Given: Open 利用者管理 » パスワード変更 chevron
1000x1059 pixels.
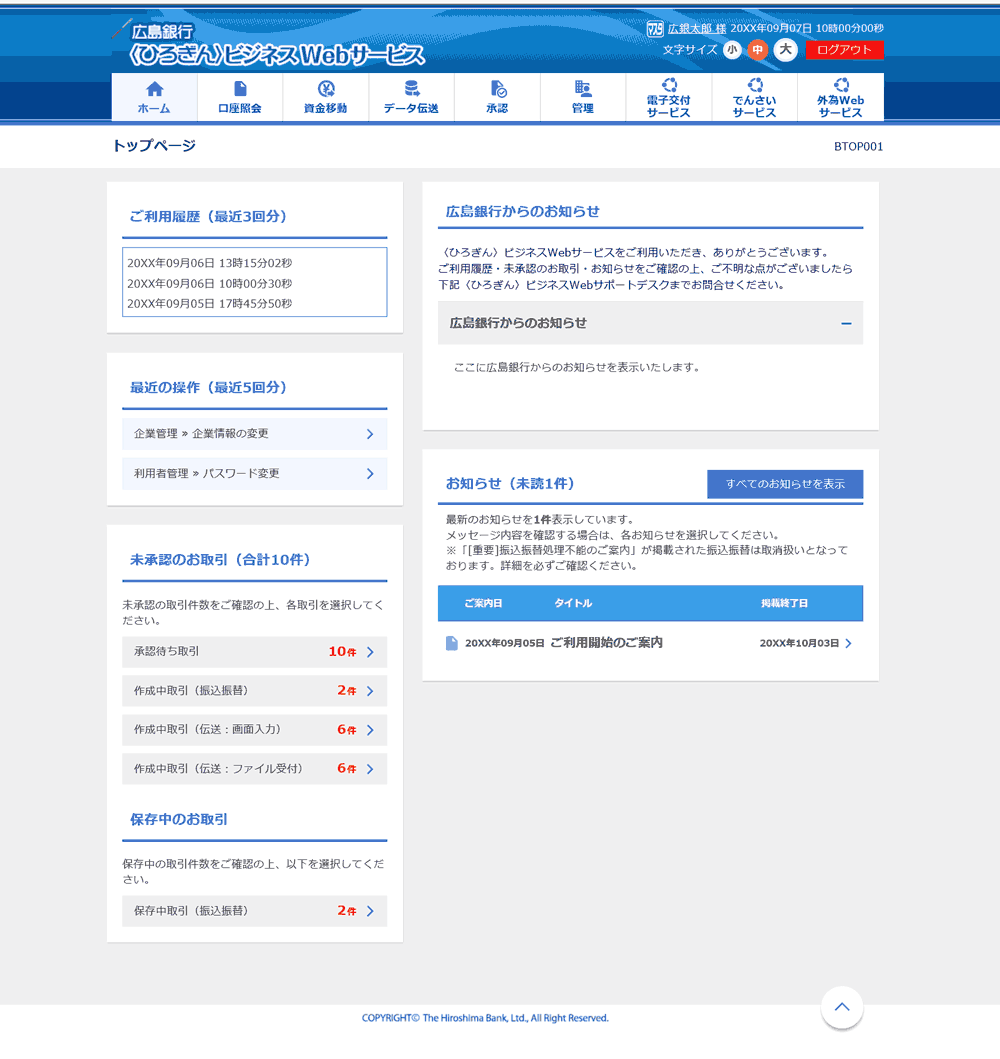Looking at the screenshot, I should tap(370, 474).
